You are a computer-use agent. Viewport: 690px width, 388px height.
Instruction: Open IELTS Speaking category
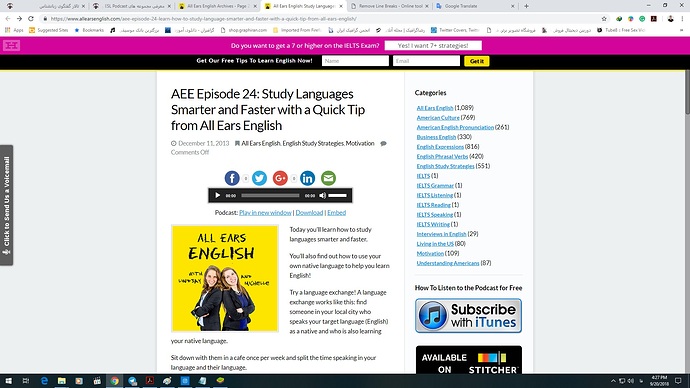[x=435, y=214]
